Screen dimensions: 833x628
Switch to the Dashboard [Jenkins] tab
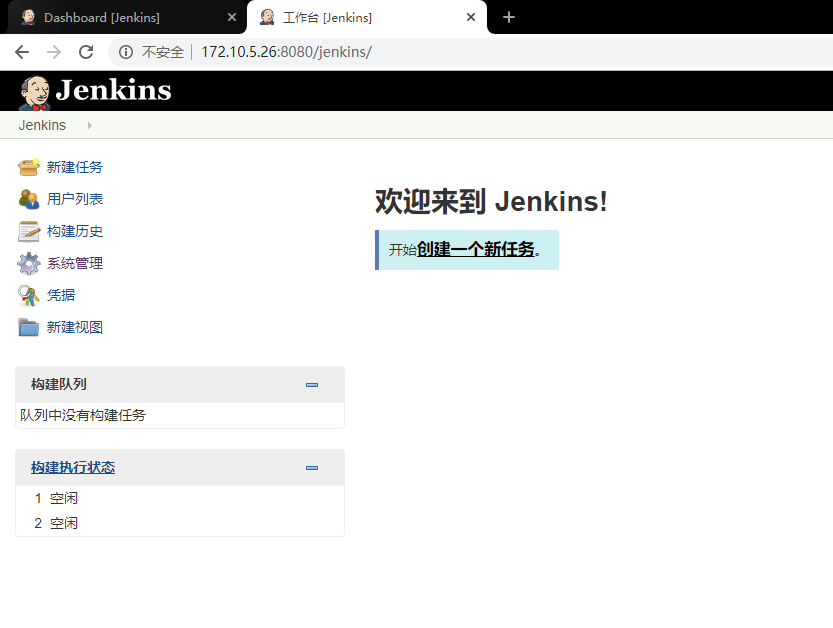127,18
